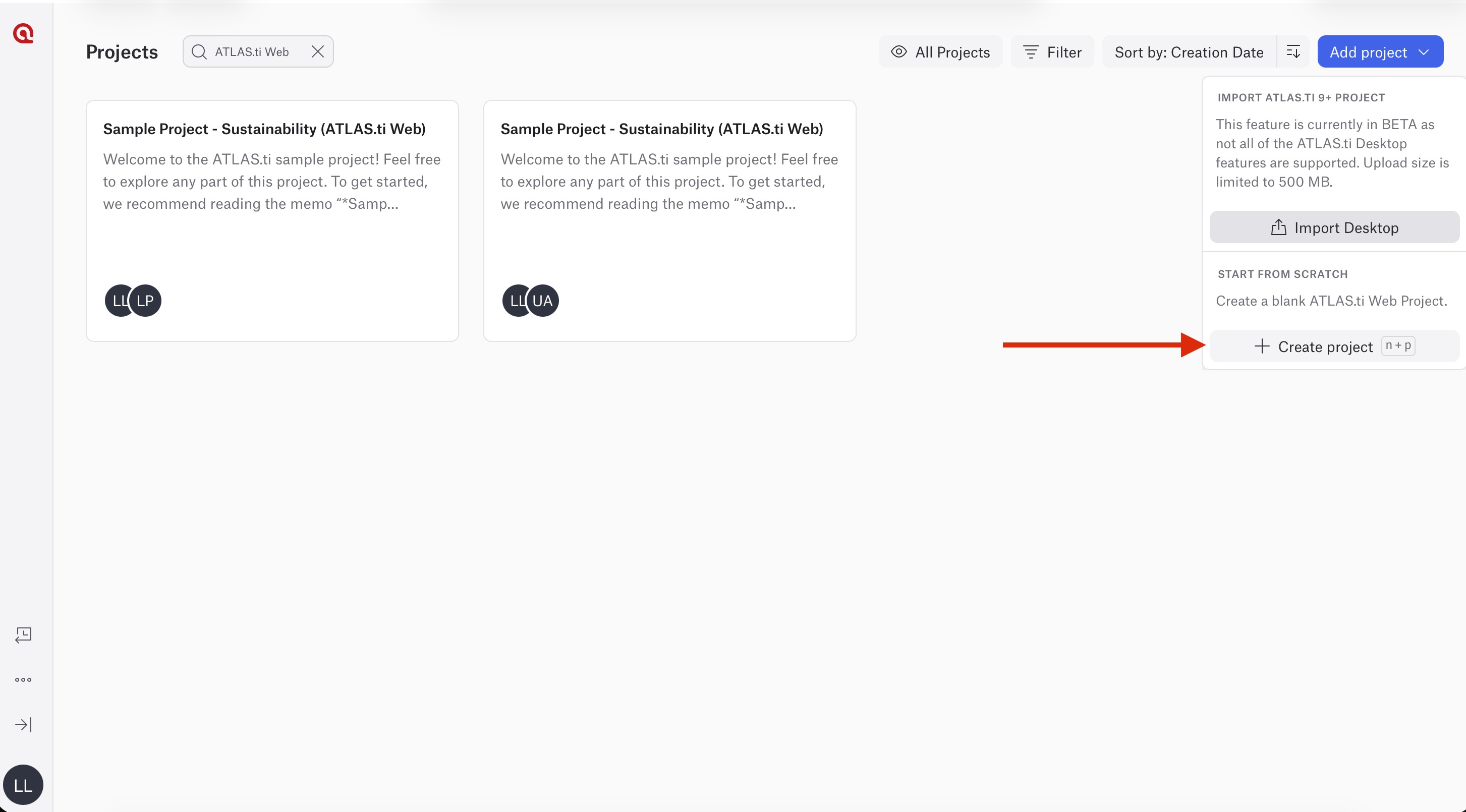Image resolution: width=1466 pixels, height=812 pixels.
Task: Open the second Sample Project card with UA
Action: point(669,221)
